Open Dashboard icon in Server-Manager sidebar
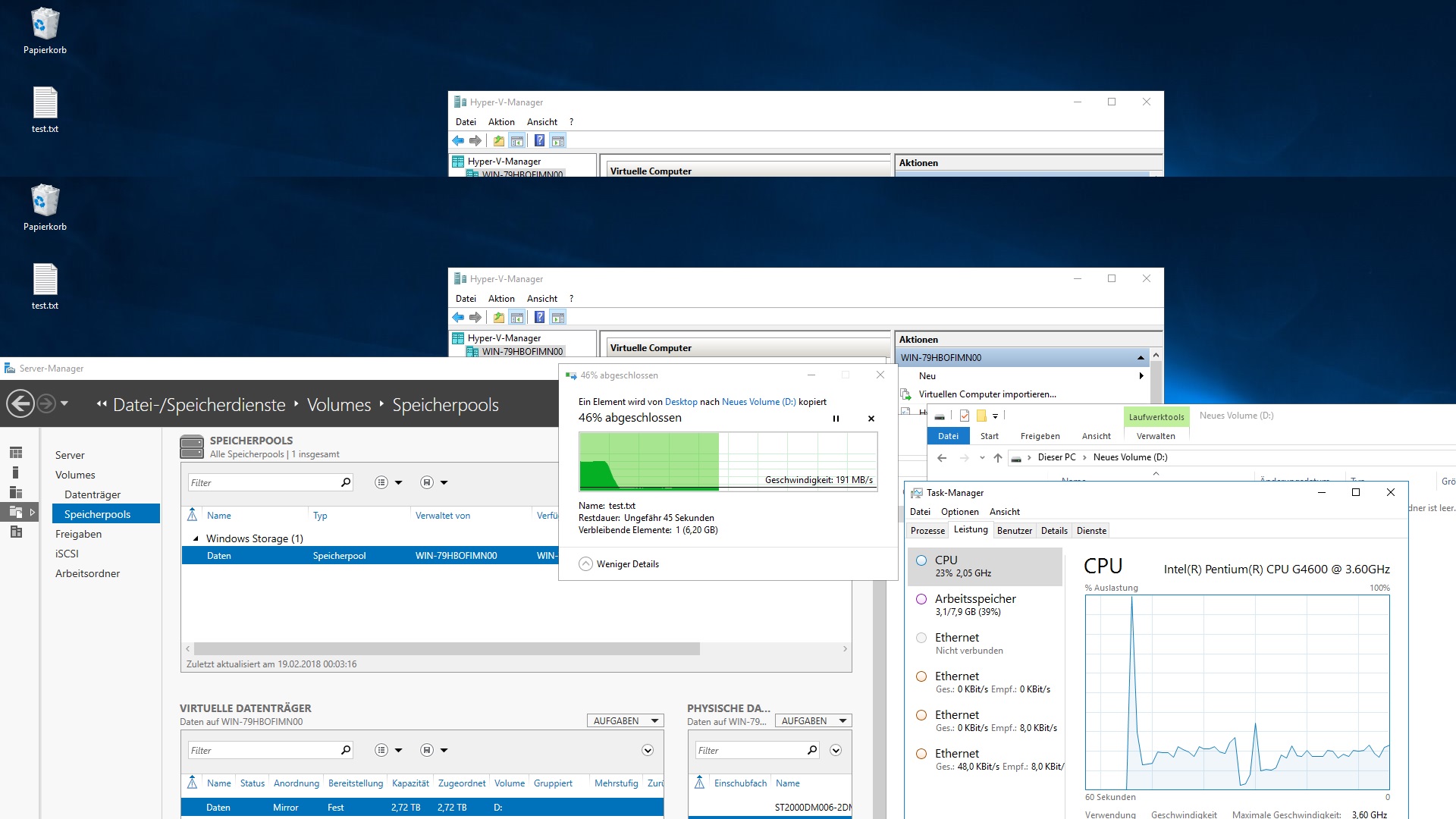Screen dimensions: 1456x819 pos(16,453)
